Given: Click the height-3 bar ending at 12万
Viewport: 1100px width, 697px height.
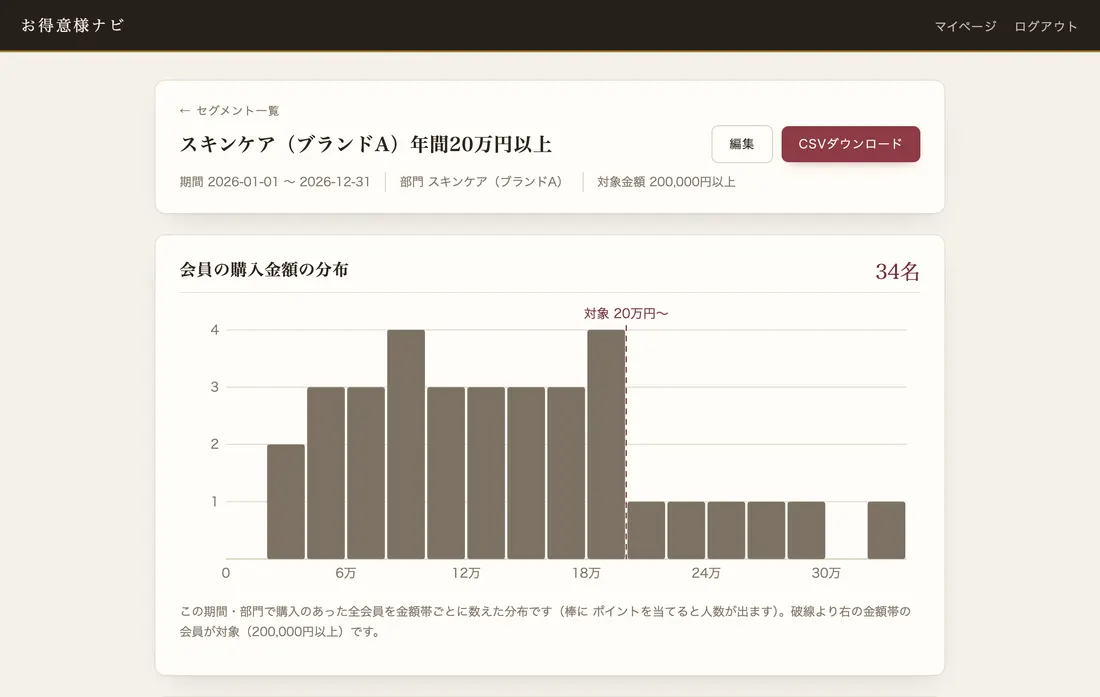Looking at the screenshot, I should [x=445, y=473].
